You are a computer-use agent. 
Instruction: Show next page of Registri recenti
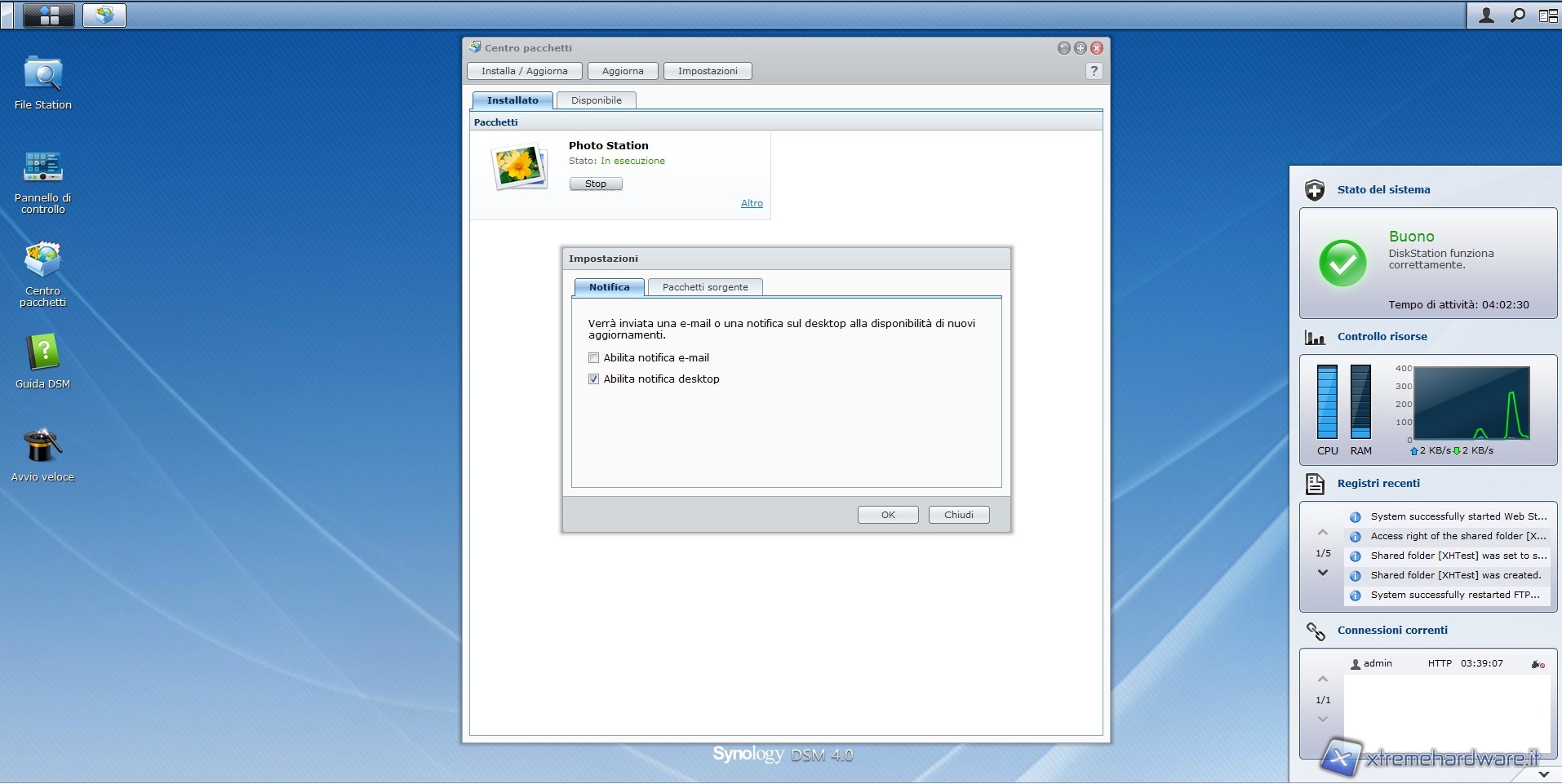pyautogui.click(x=1323, y=573)
